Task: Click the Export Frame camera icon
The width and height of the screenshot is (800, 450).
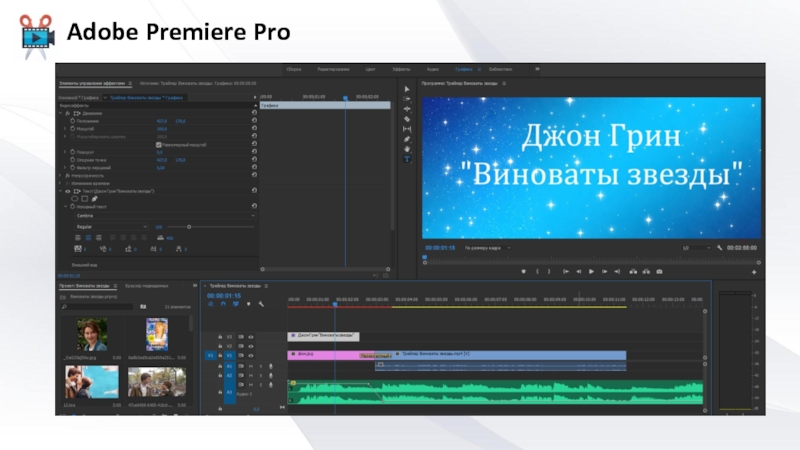Action: 659,271
